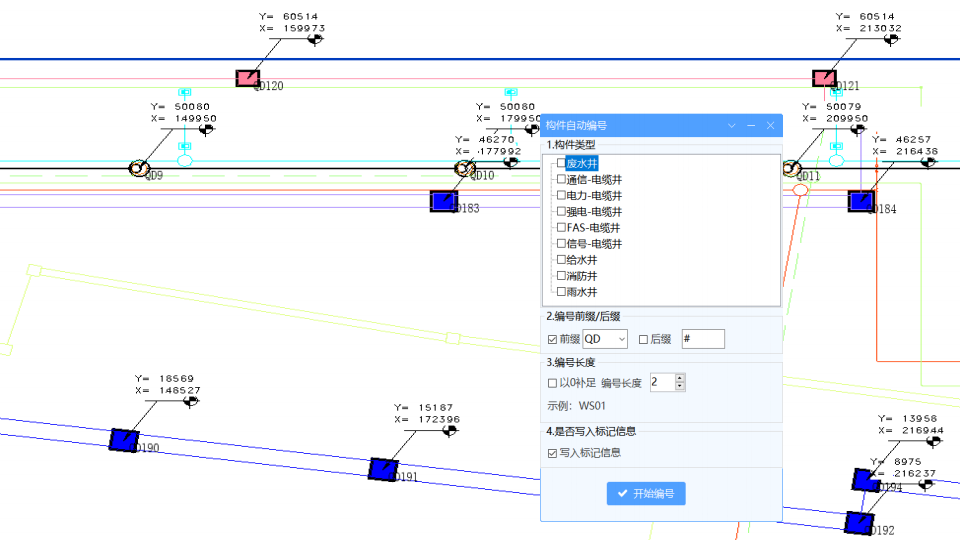The image size is (960, 540).
Task: Uncheck the 前缀 prefix checkbox
Action: tap(552, 339)
